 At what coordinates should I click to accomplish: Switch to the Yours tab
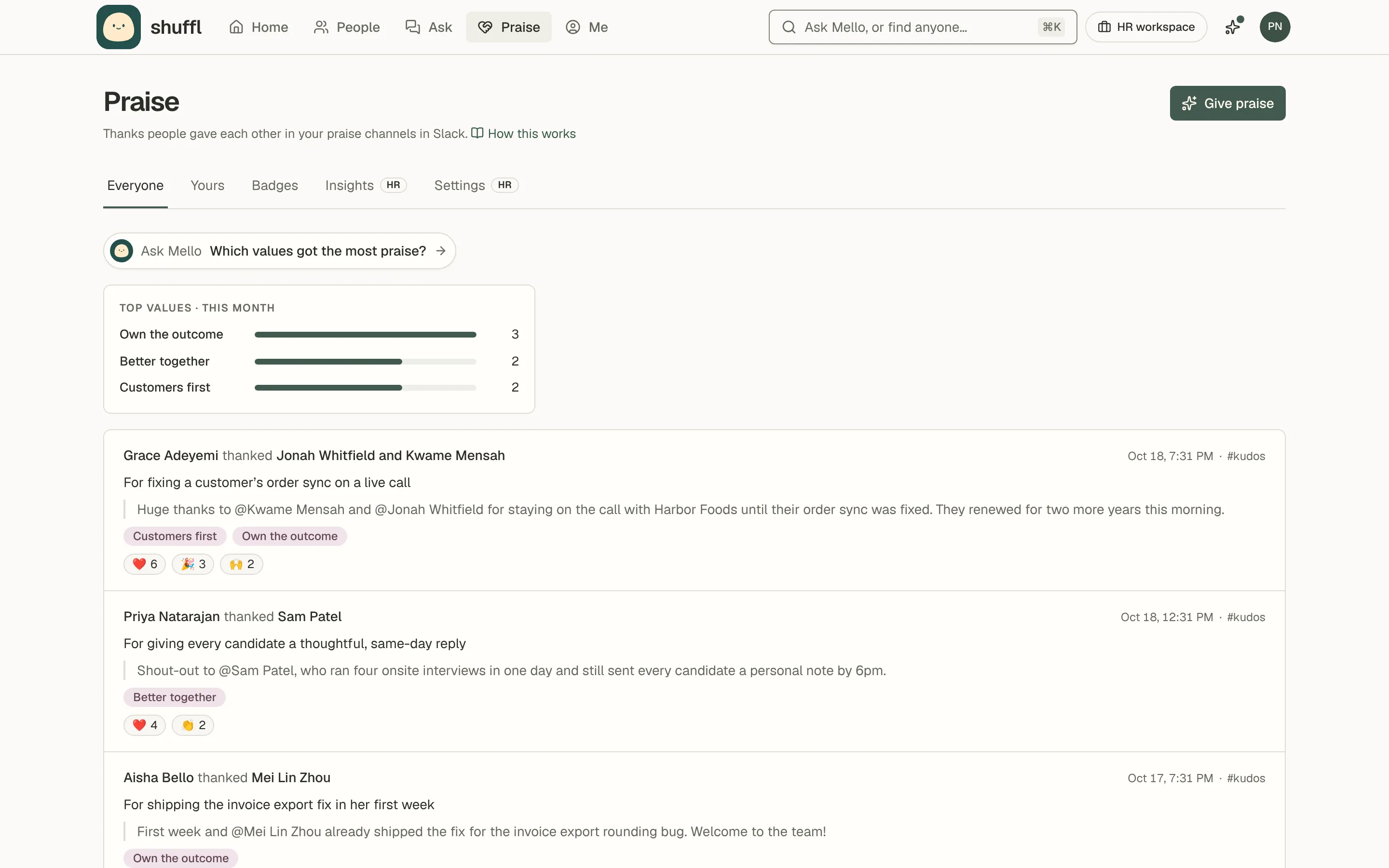click(207, 186)
